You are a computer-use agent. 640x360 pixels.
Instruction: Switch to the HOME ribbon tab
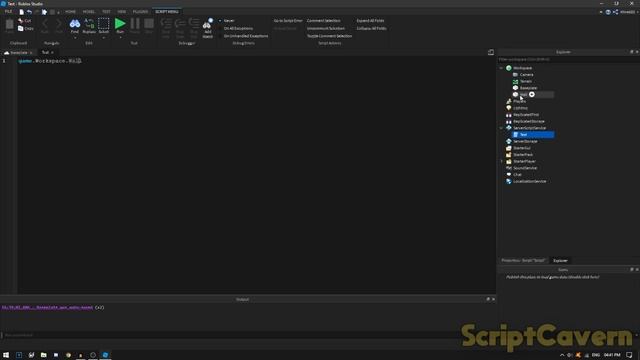pos(70,12)
